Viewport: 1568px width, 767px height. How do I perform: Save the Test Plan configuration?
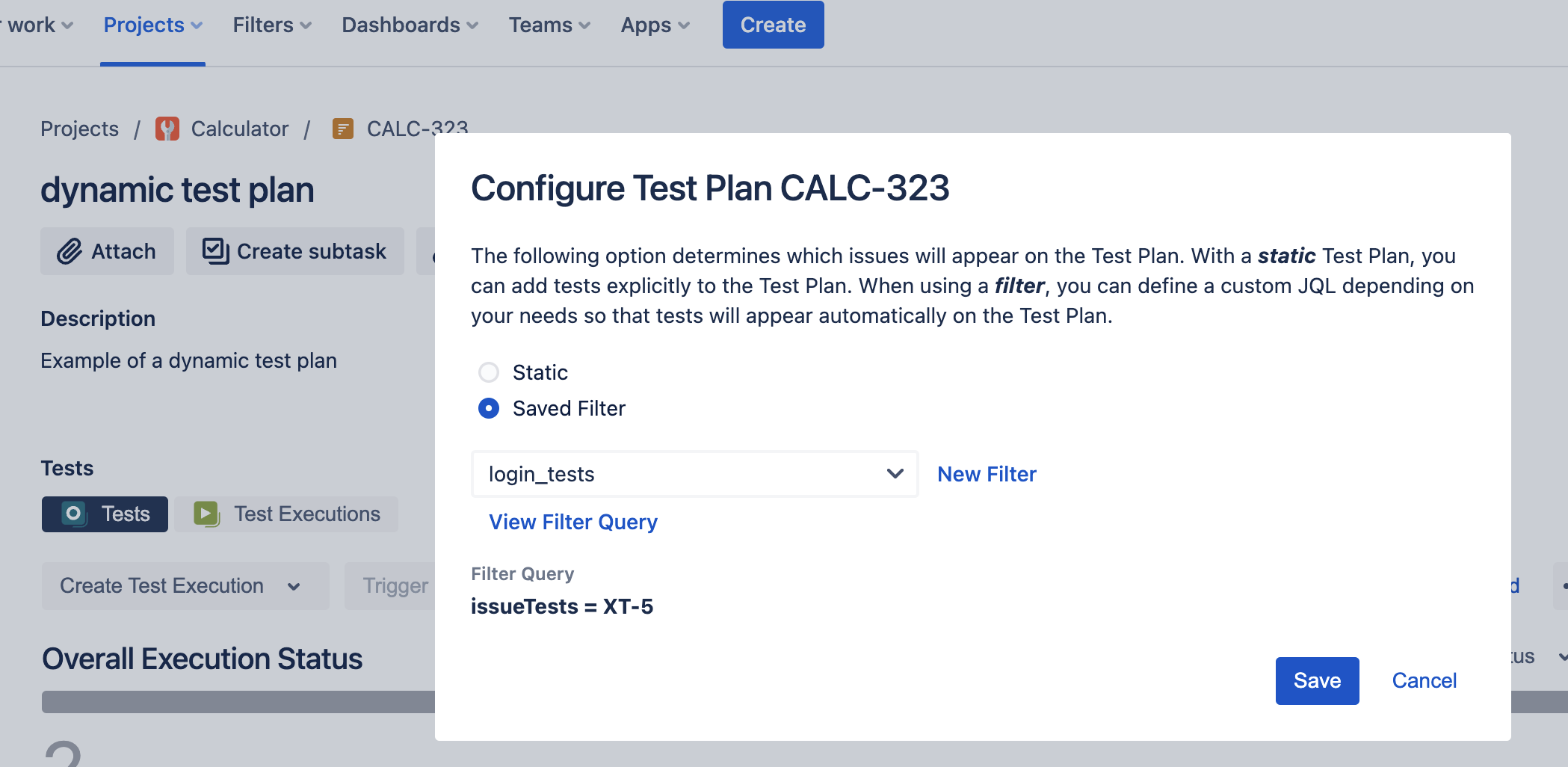click(1317, 680)
